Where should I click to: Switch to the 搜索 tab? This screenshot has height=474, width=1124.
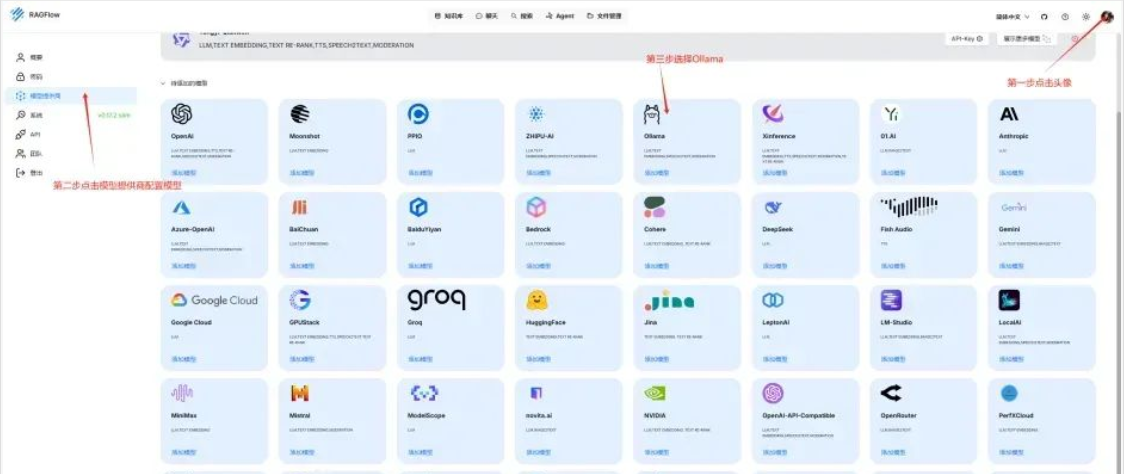[x=521, y=16]
